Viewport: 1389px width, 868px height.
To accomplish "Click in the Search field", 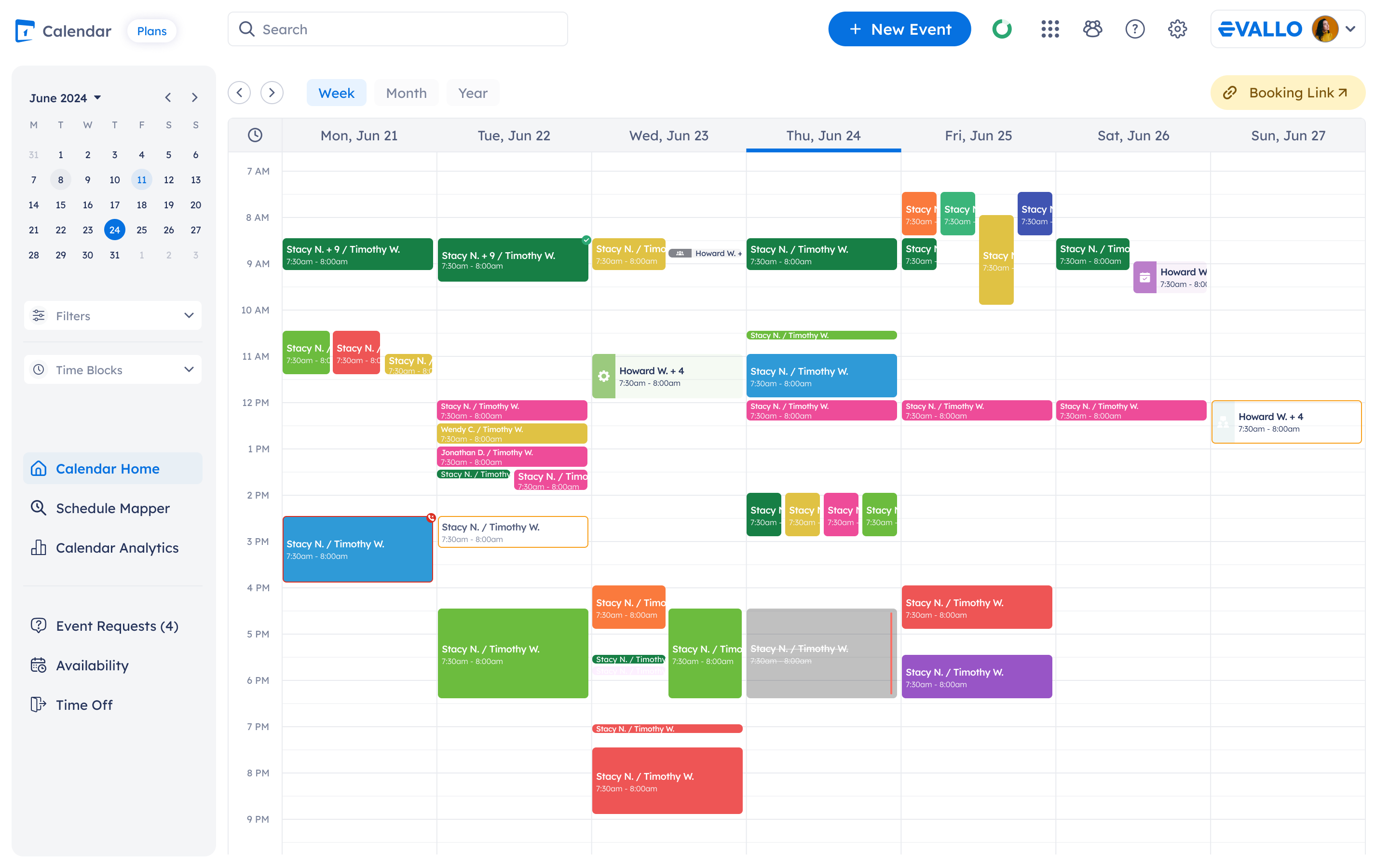I will click(x=398, y=29).
